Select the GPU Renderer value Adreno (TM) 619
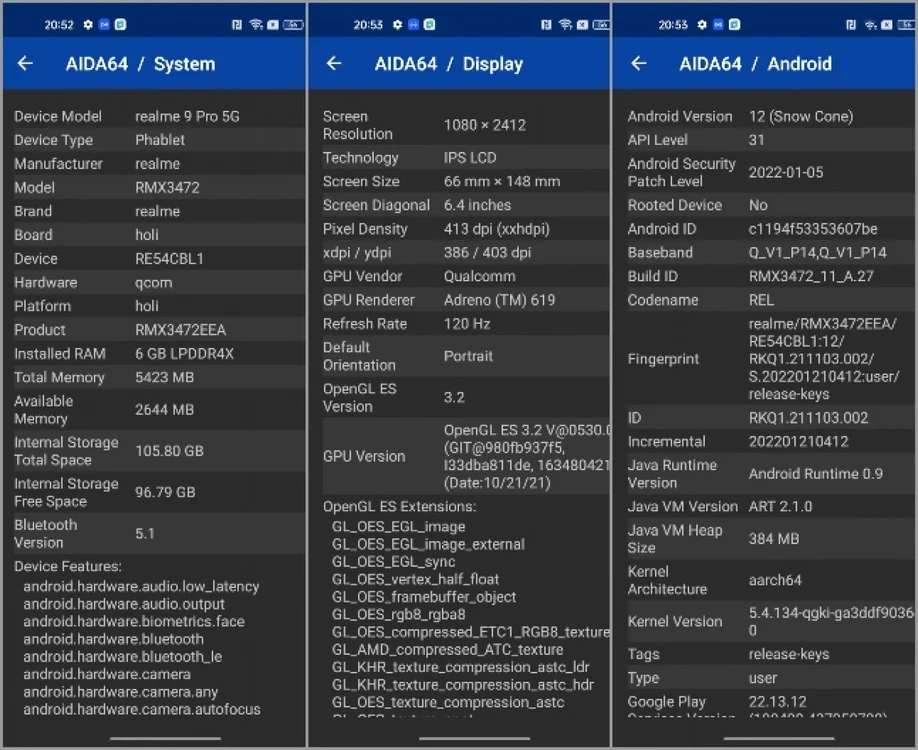This screenshot has height=750, width=918. pos(499,300)
